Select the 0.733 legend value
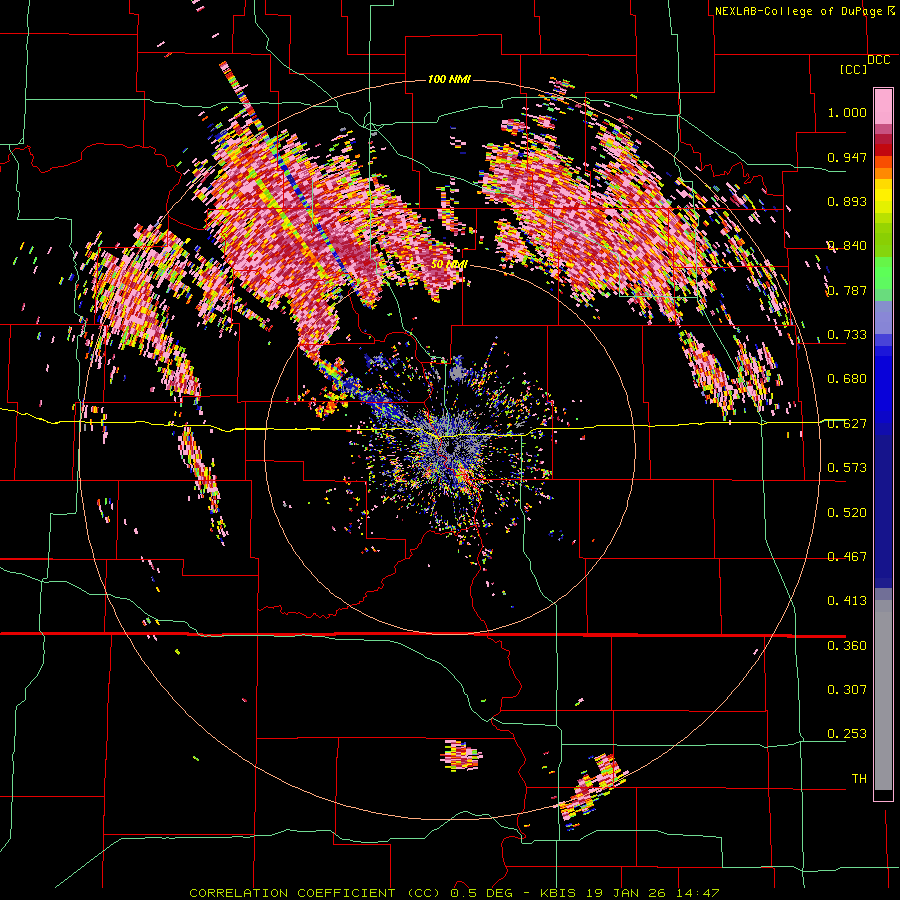This screenshot has height=900, width=900. [x=847, y=335]
